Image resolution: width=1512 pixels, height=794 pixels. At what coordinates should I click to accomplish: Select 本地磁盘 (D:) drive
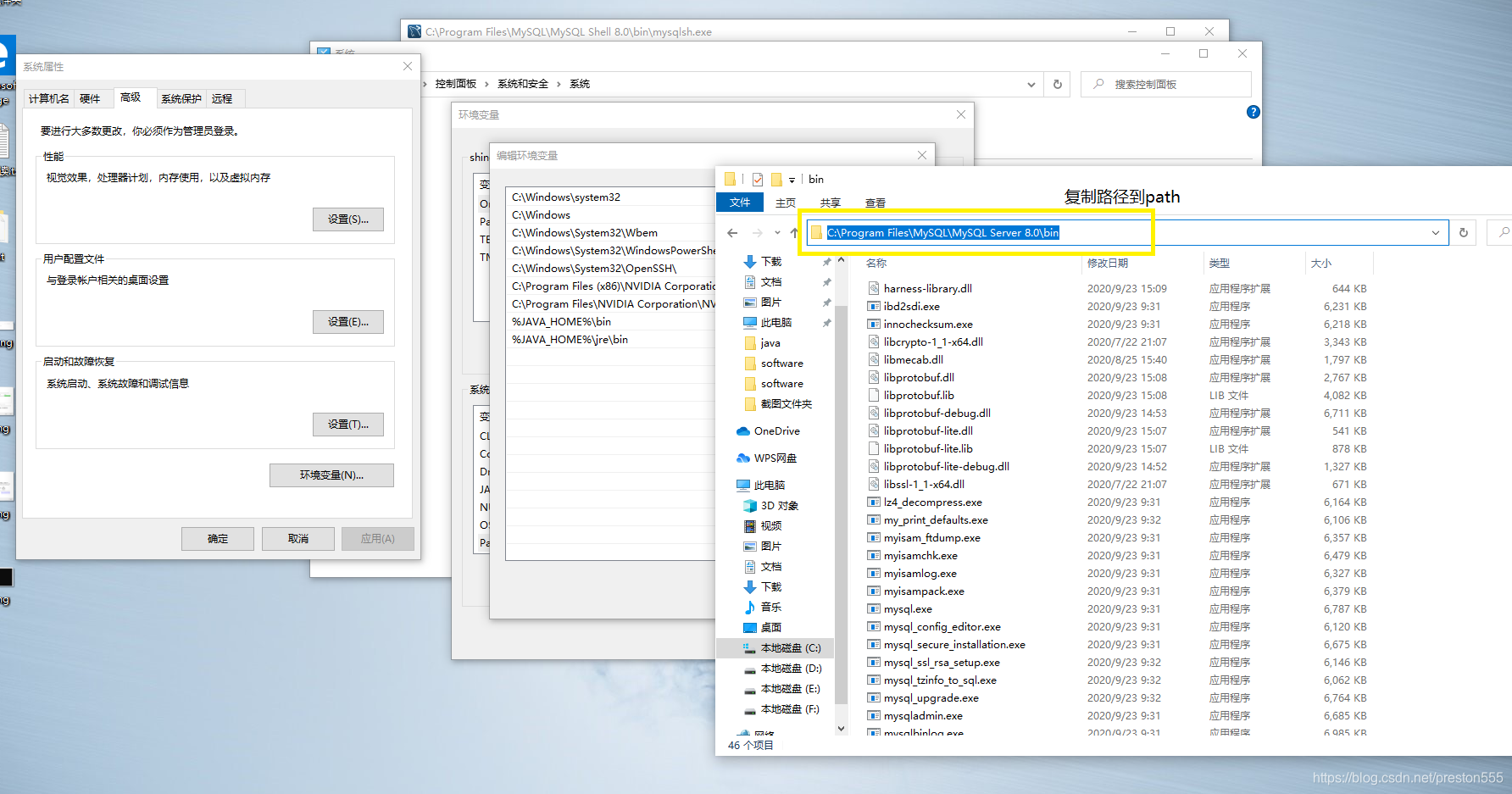pyautogui.click(x=782, y=669)
